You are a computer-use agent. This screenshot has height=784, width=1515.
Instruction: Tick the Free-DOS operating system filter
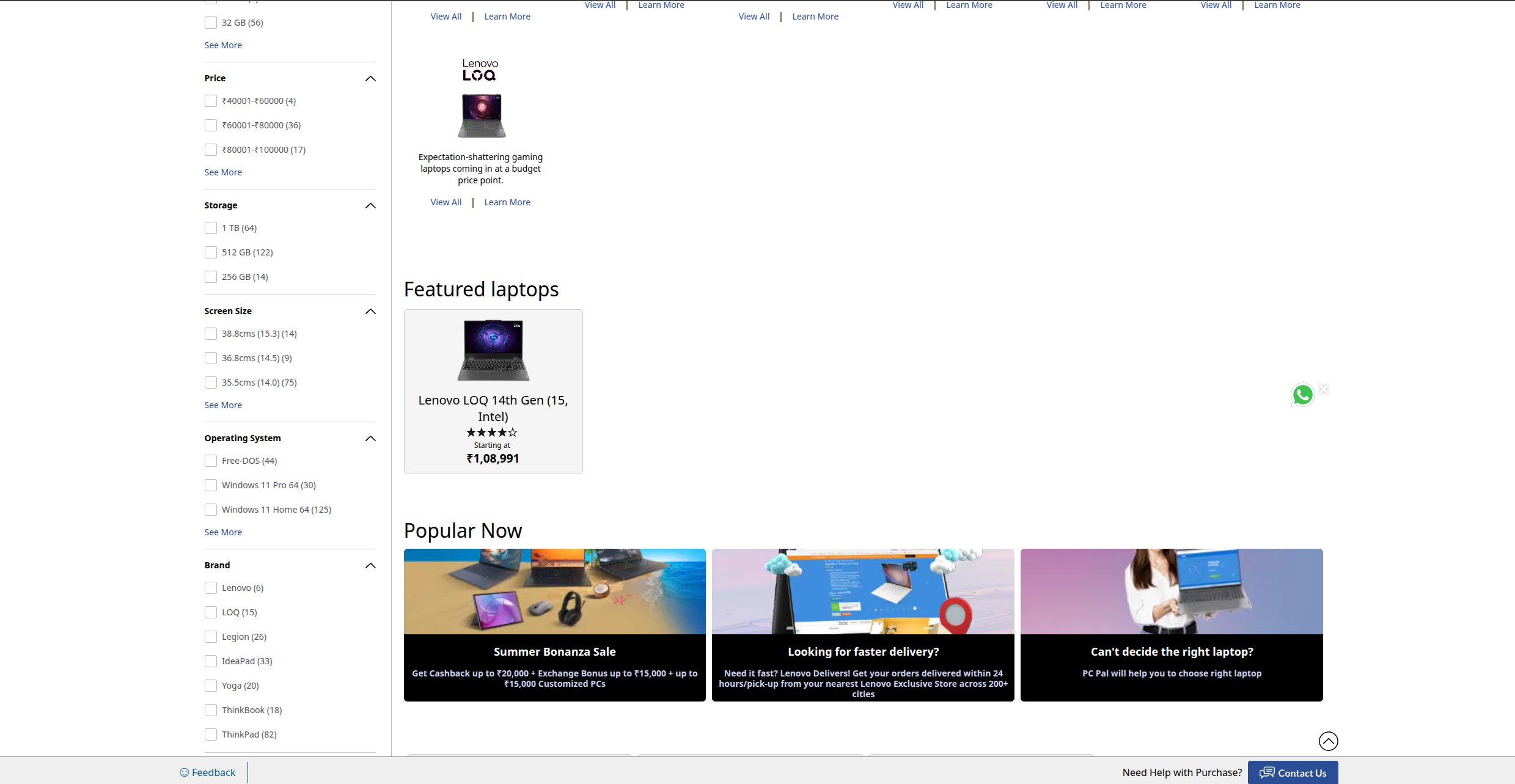coord(211,461)
